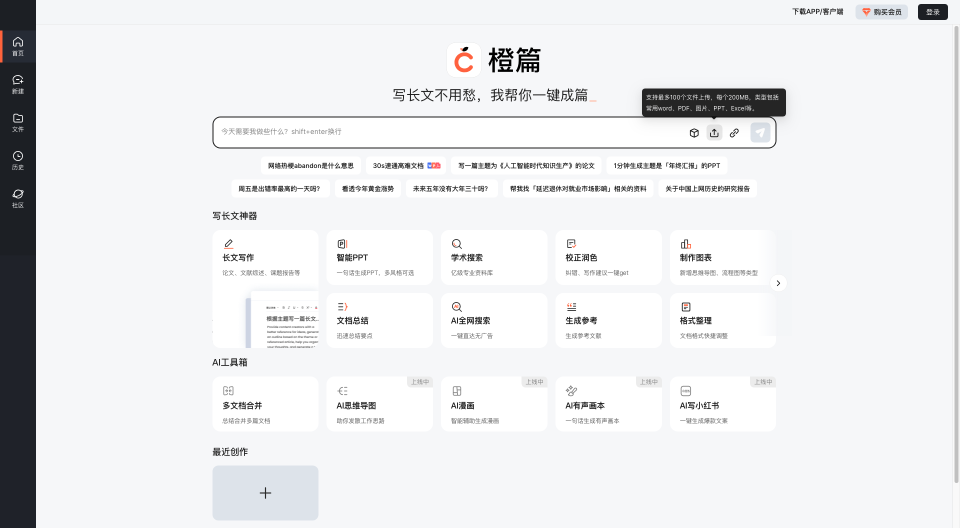Click the 登录 login button

[x=932, y=12]
